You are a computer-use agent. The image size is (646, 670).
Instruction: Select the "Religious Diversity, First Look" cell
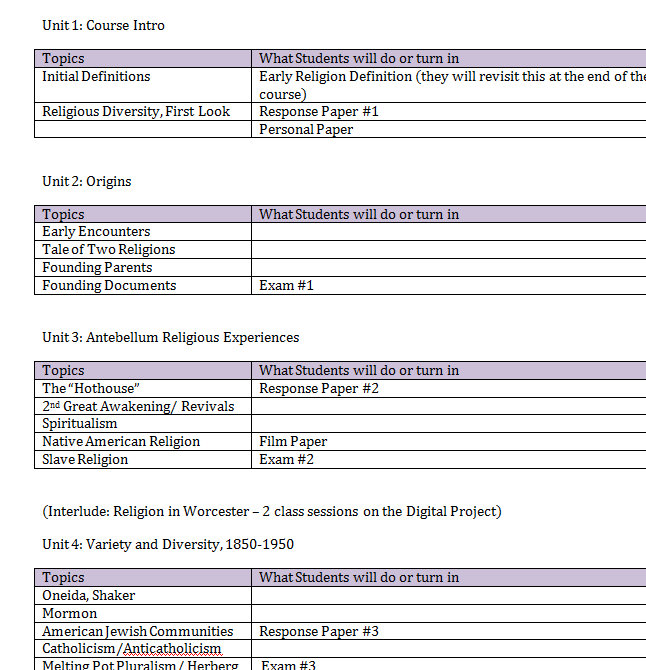(143, 112)
